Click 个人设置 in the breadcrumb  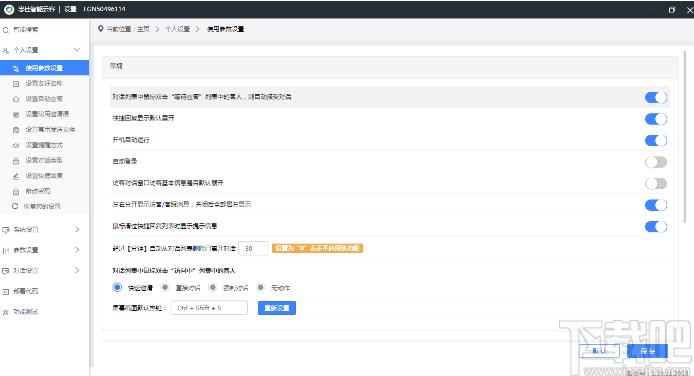[x=177, y=29]
